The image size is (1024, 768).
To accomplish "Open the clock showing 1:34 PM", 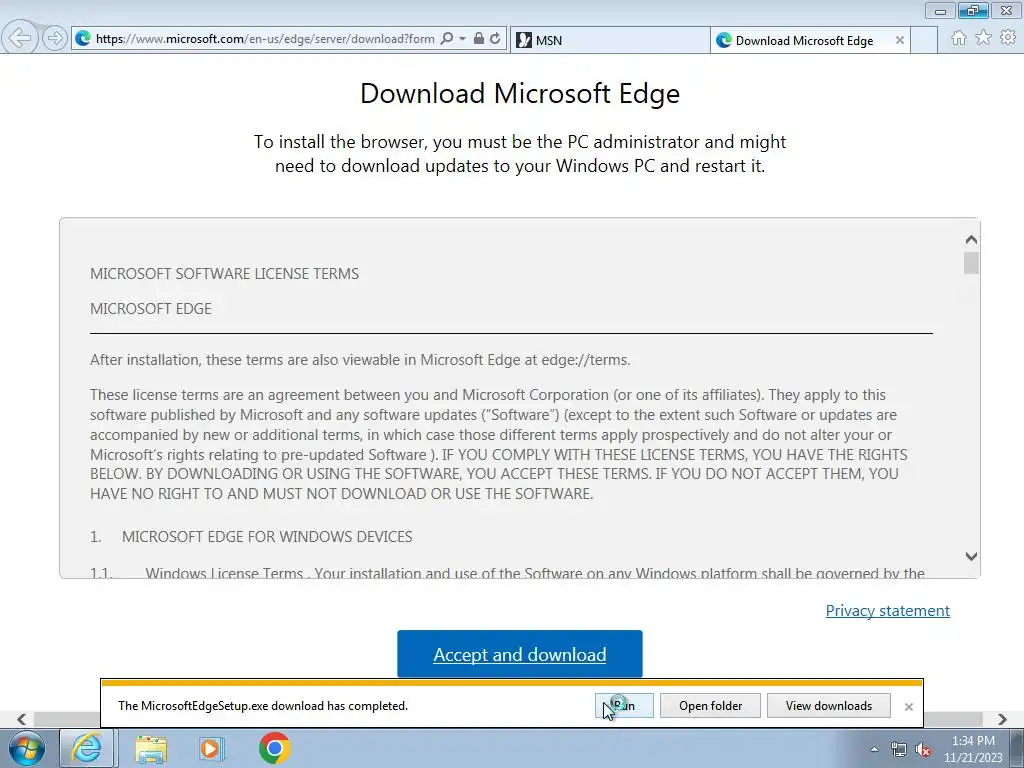I will [973, 749].
